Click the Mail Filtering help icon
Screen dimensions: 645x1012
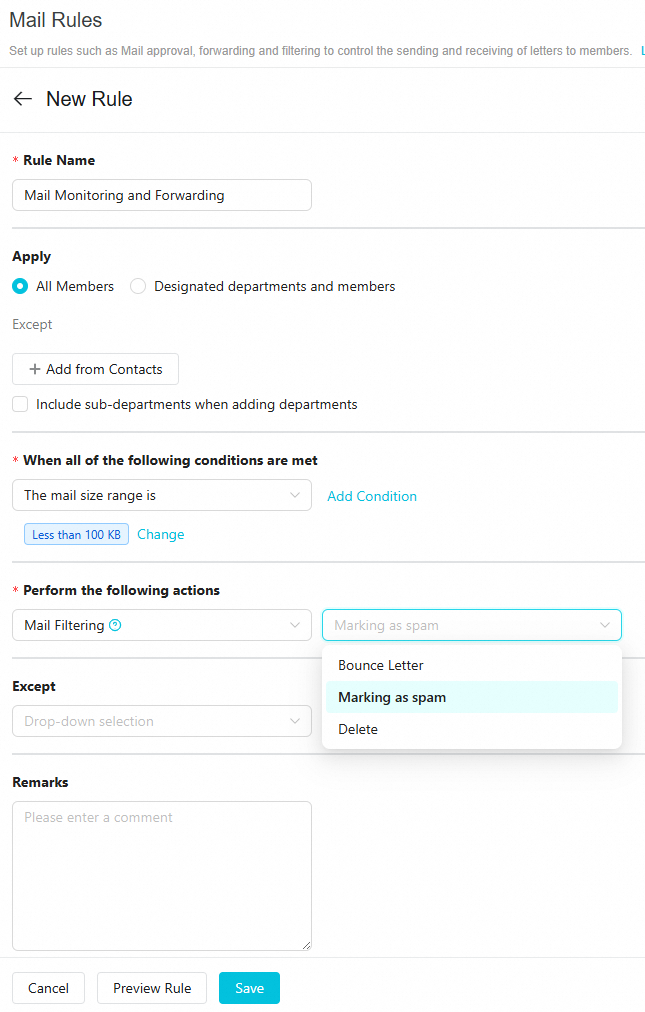pyautogui.click(x=115, y=626)
